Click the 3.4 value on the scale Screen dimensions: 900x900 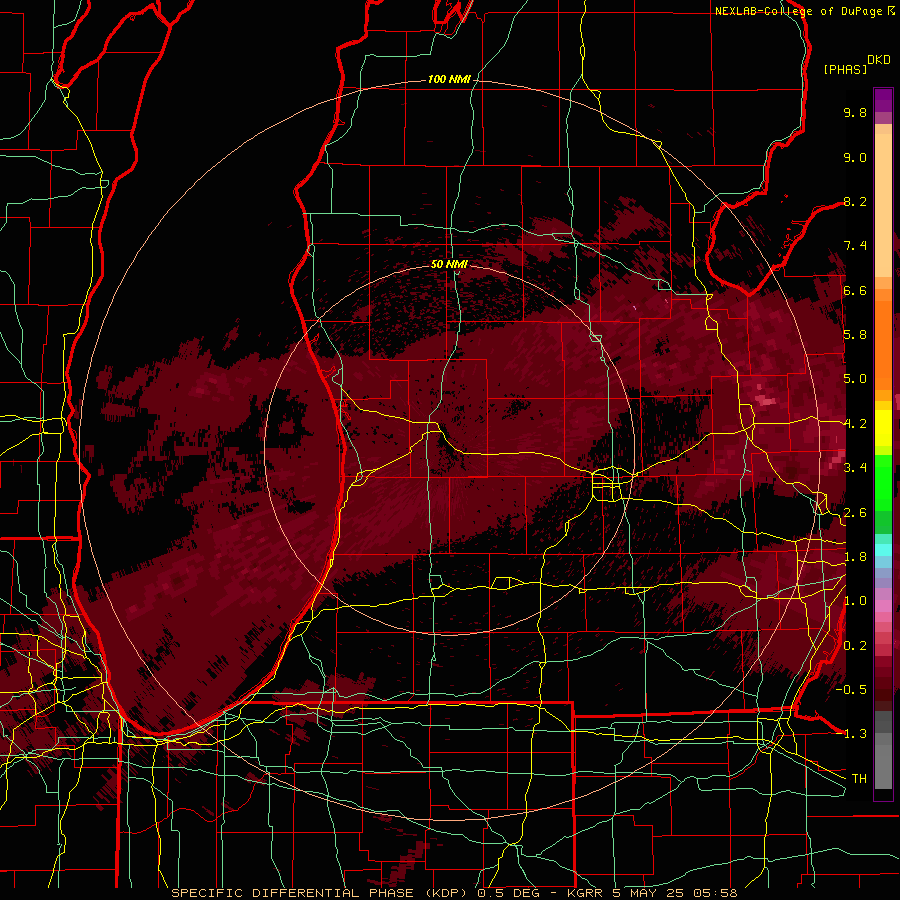pyautogui.click(x=855, y=468)
